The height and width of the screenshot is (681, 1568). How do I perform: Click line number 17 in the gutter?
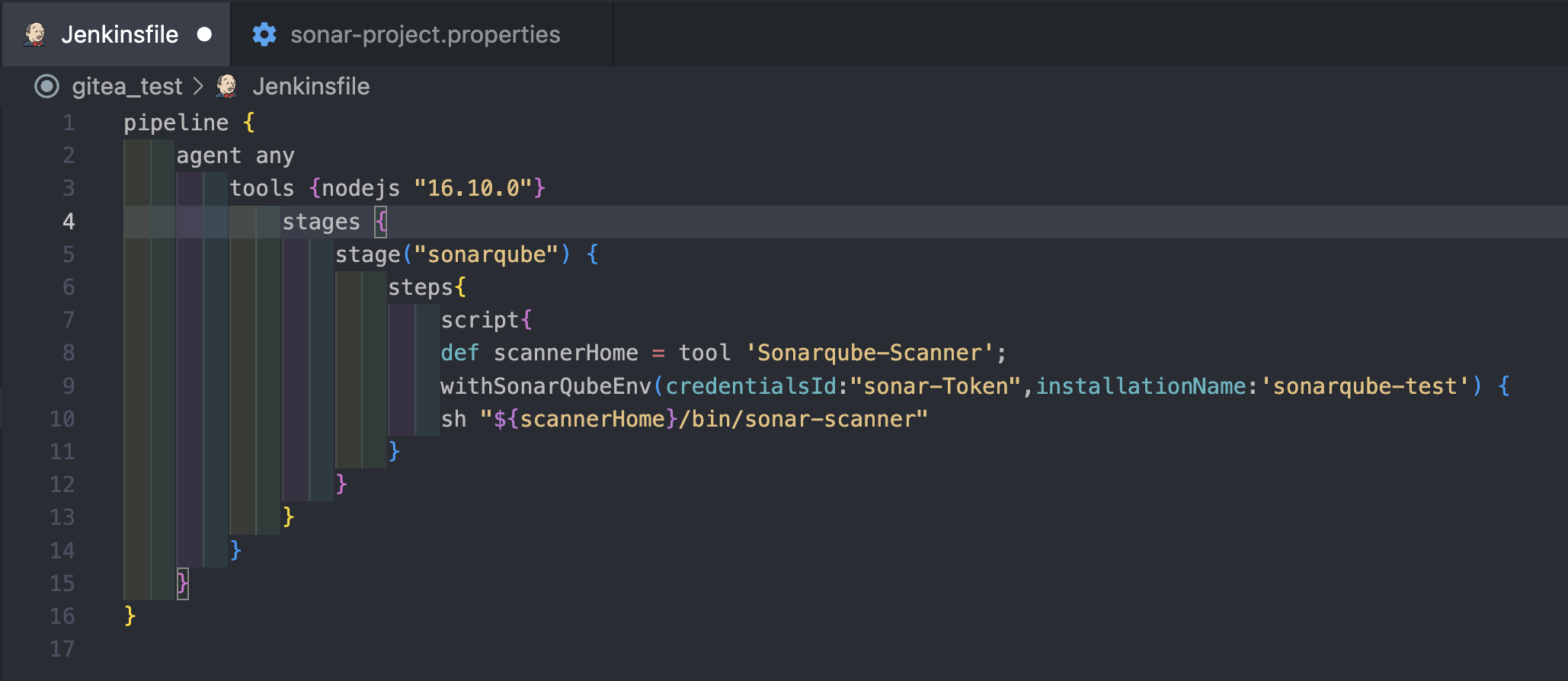pos(62,649)
